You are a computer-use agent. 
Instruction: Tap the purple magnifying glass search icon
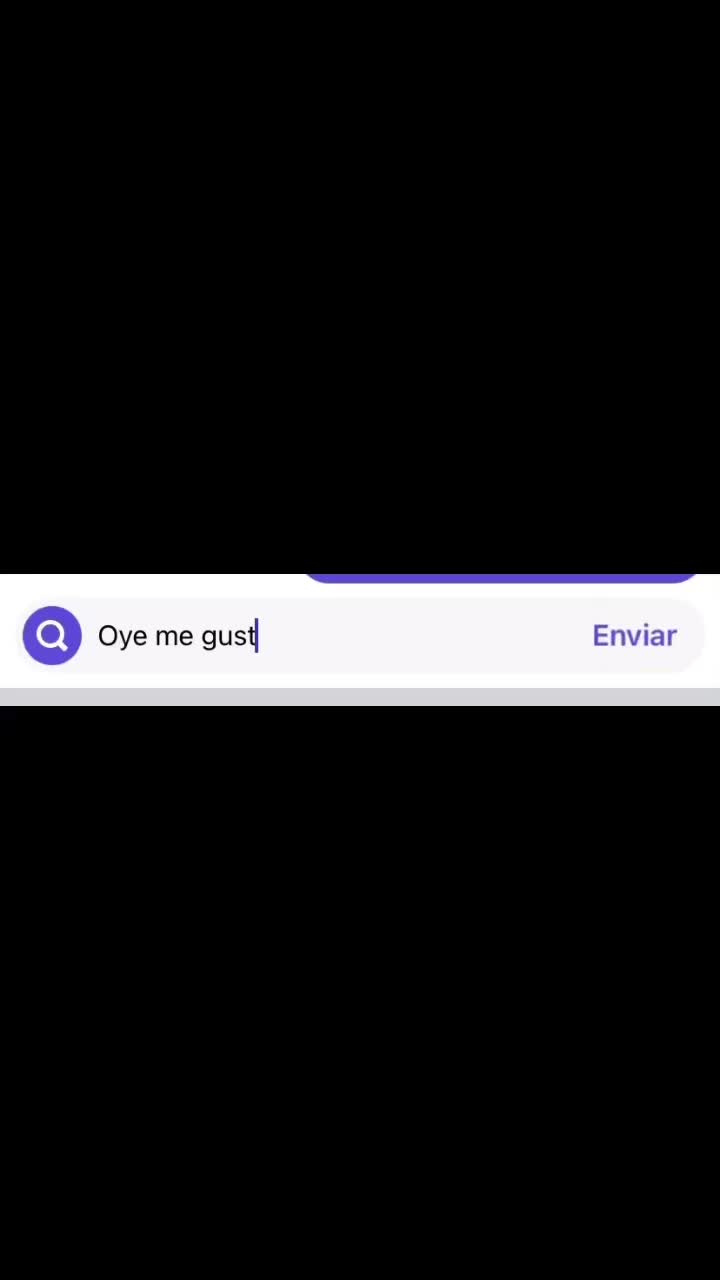tap(52, 635)
